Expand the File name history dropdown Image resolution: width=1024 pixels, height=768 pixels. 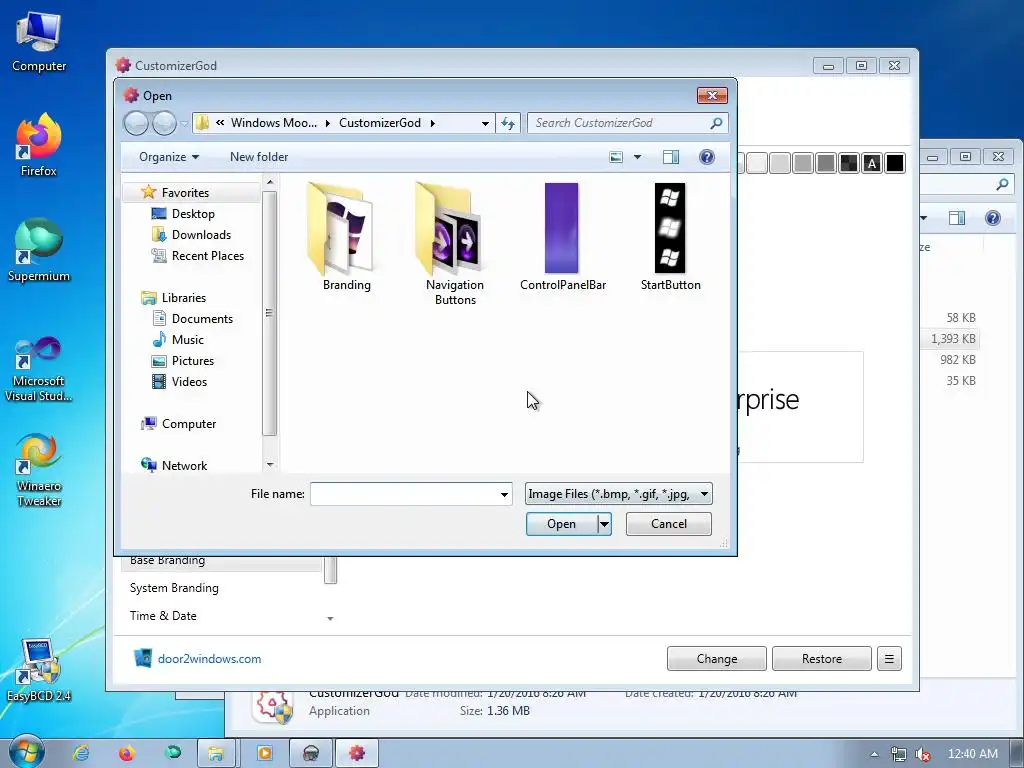coord(504,494)
